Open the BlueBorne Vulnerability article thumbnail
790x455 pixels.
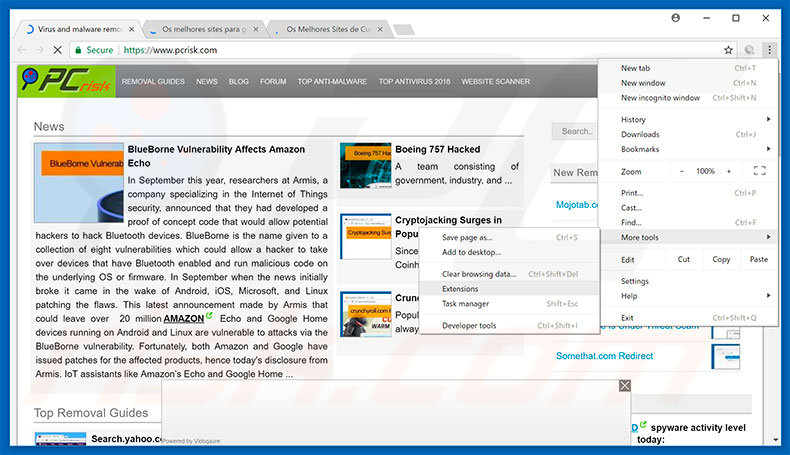coord(79,182)
